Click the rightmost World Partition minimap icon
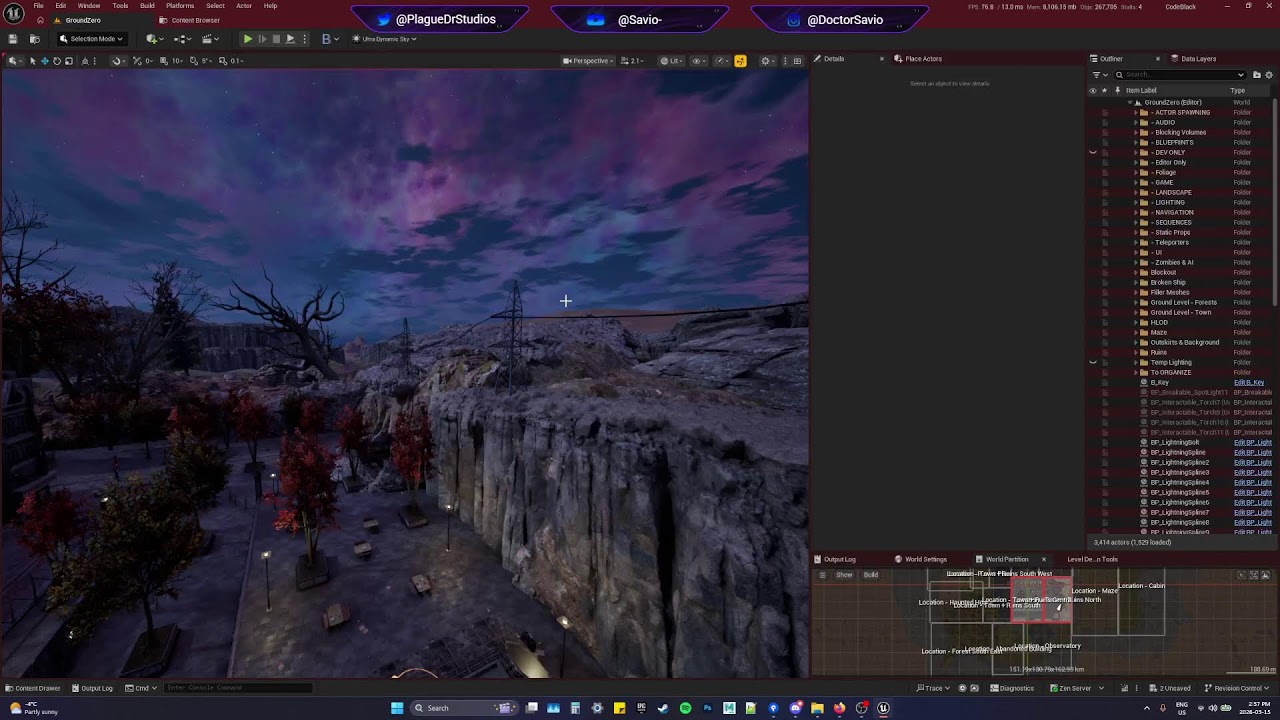 (x=1265, y=575)
